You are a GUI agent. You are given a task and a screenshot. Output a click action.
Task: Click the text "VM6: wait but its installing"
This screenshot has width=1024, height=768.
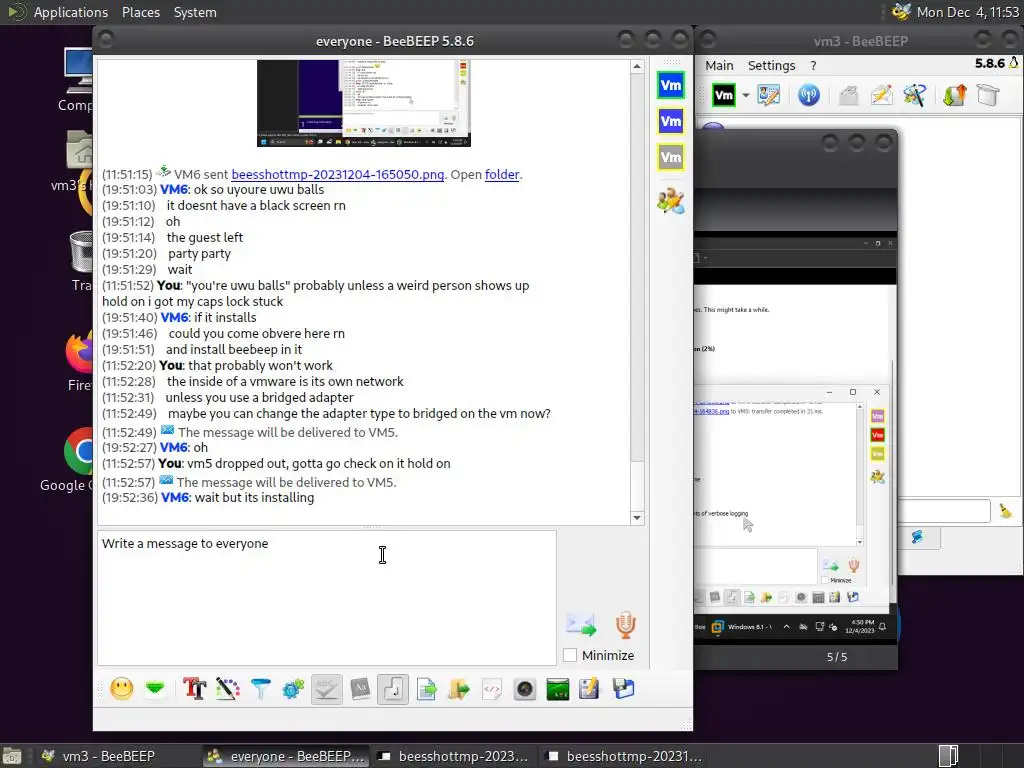click(x=238, y=498)
